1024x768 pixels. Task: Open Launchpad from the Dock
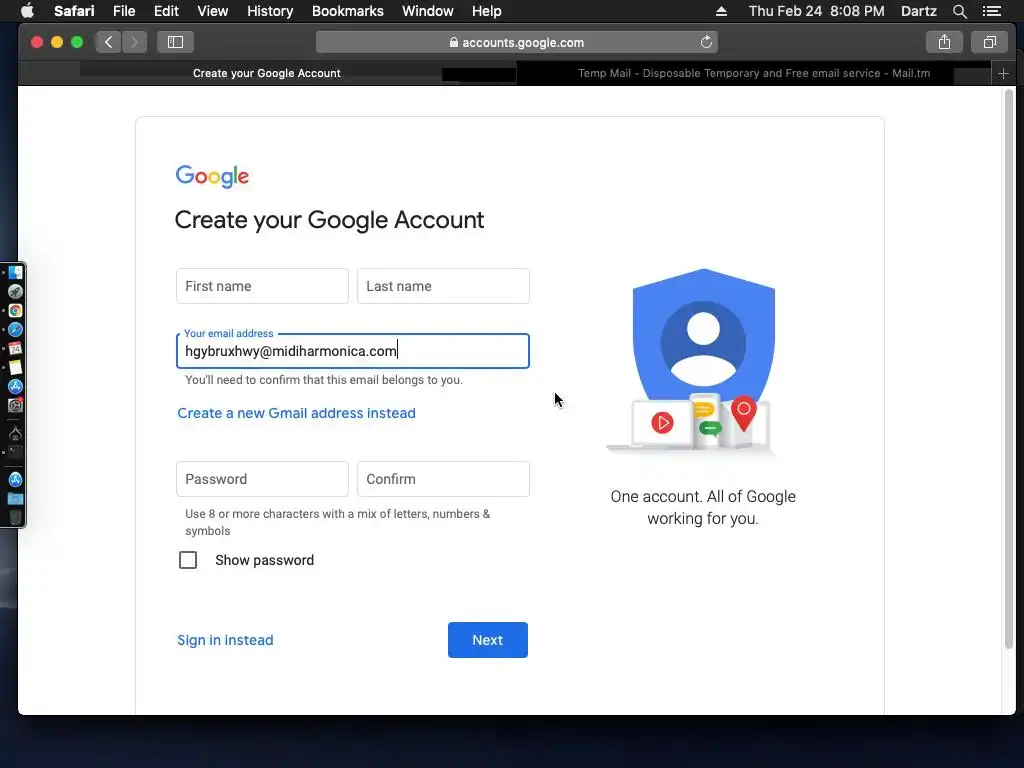pos(16,291)
